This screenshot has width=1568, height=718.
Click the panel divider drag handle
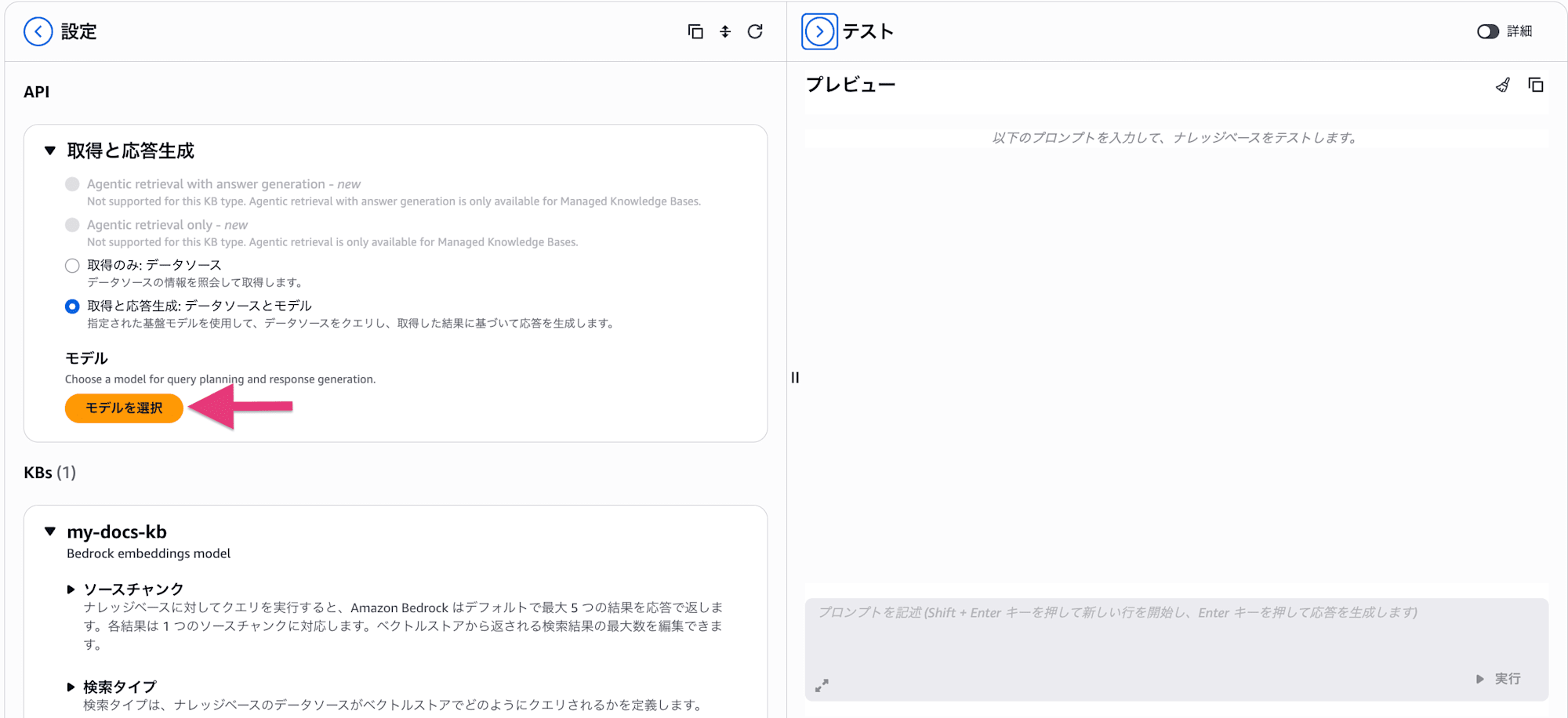[x=795, y=378]
